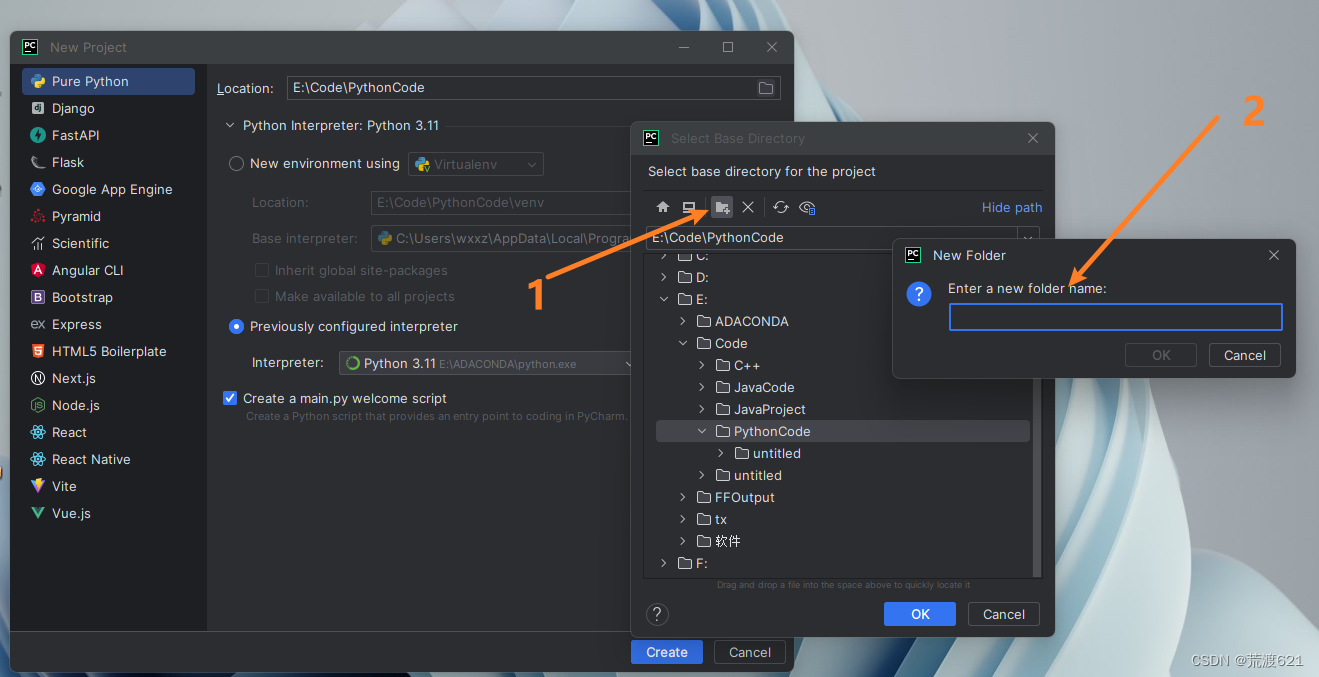Collapse the Code folder node
The height and width of the screenshot is (677, 1319).
click(683, 343)
